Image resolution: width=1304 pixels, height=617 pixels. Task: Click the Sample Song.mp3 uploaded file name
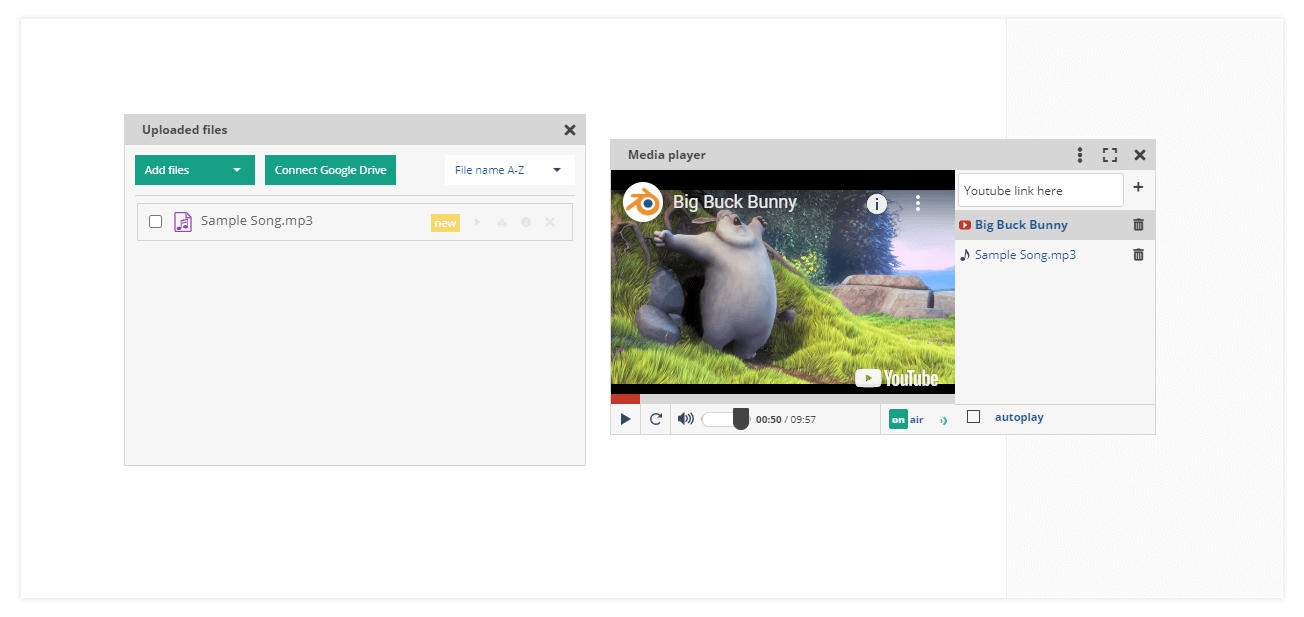point(257,221)
